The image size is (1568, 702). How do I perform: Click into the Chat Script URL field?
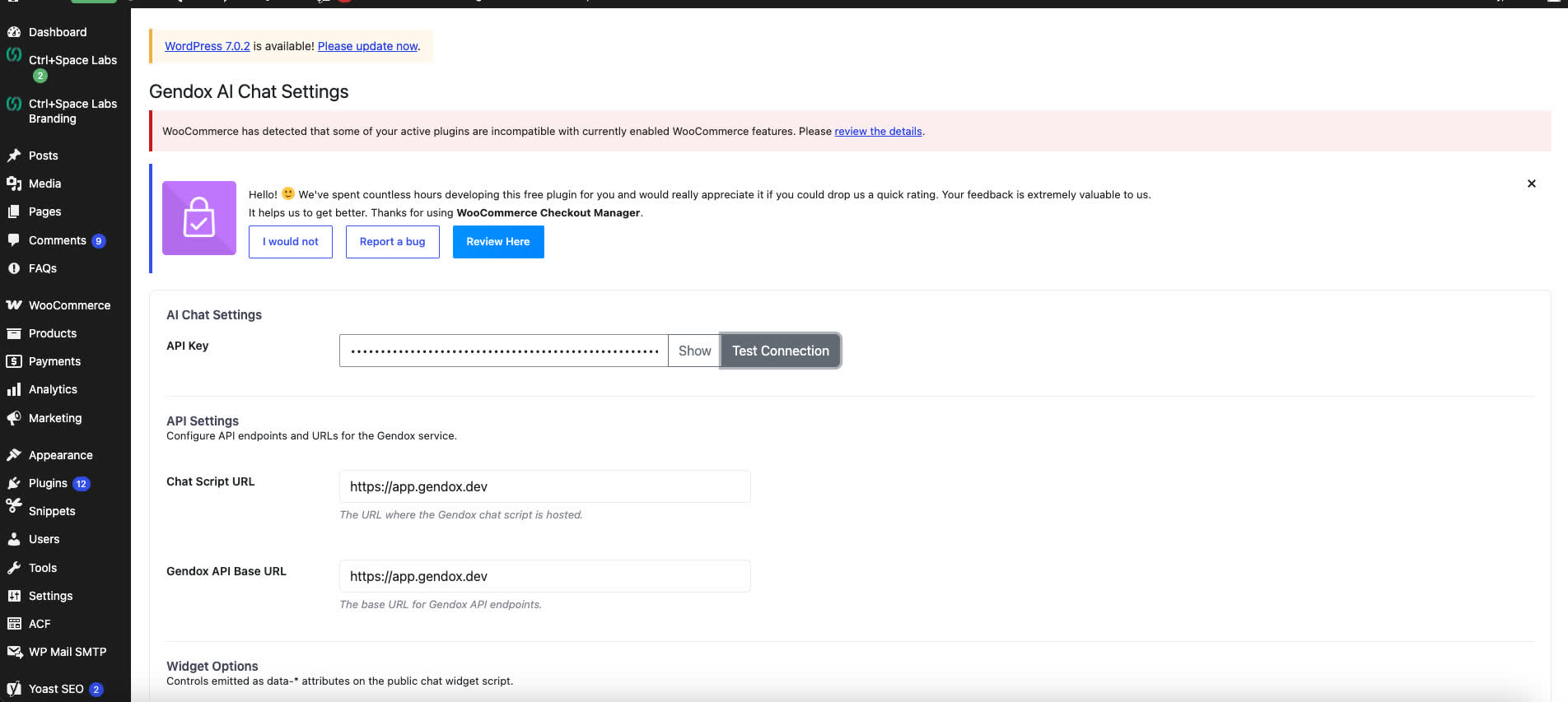[x=544, y=486]
